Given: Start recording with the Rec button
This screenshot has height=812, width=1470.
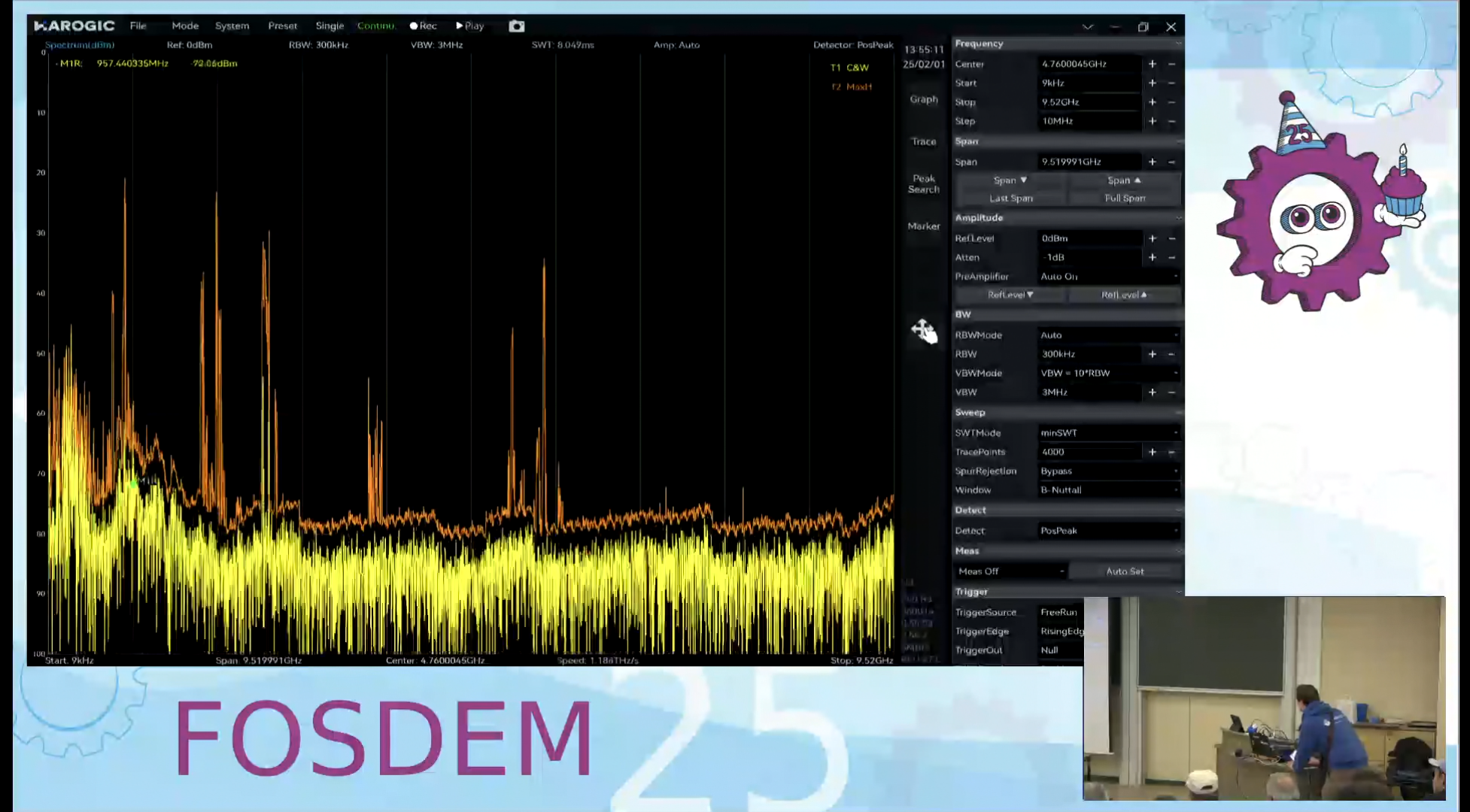Looking at the screenshot, I should 424,26.
